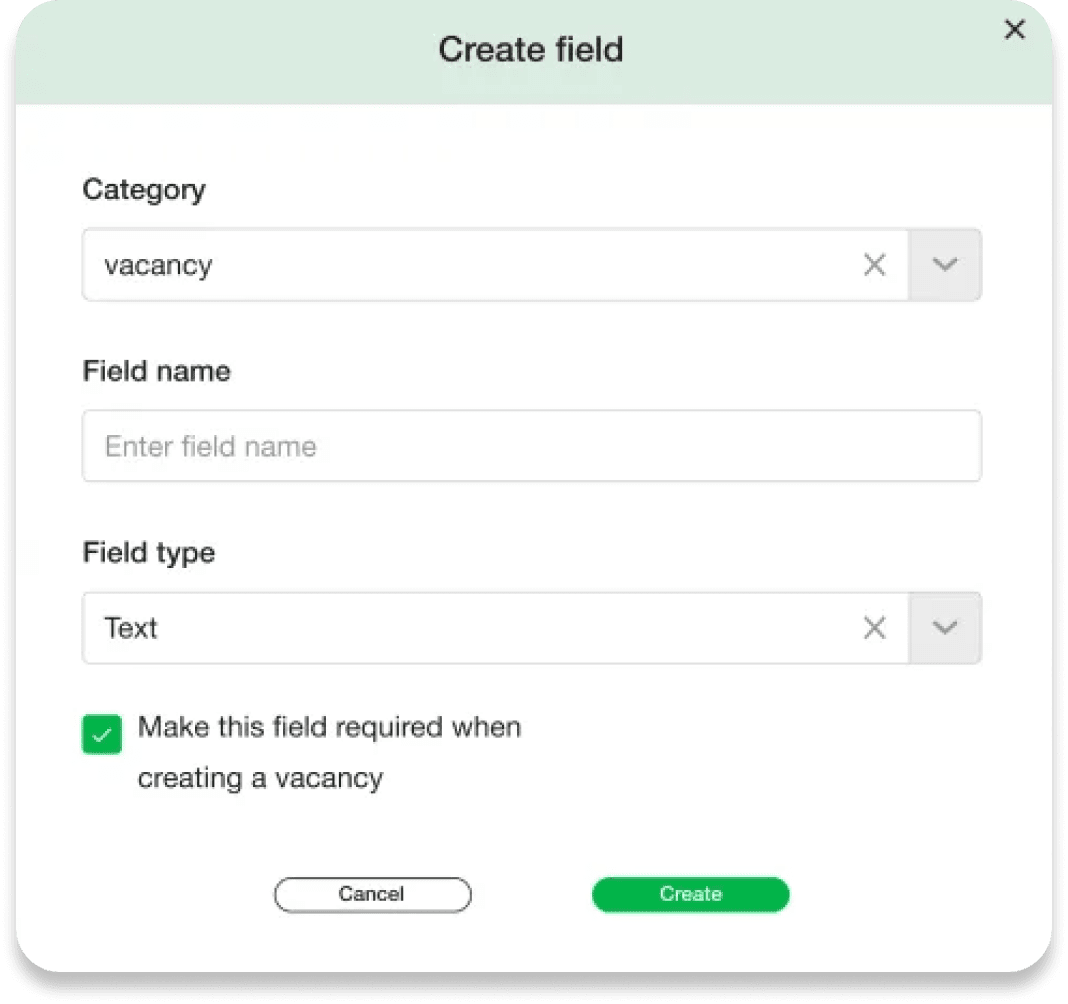Click the 'creating a vacancy' label text
This screenshot has width=1068, height=1004.
tap(260, 778)
